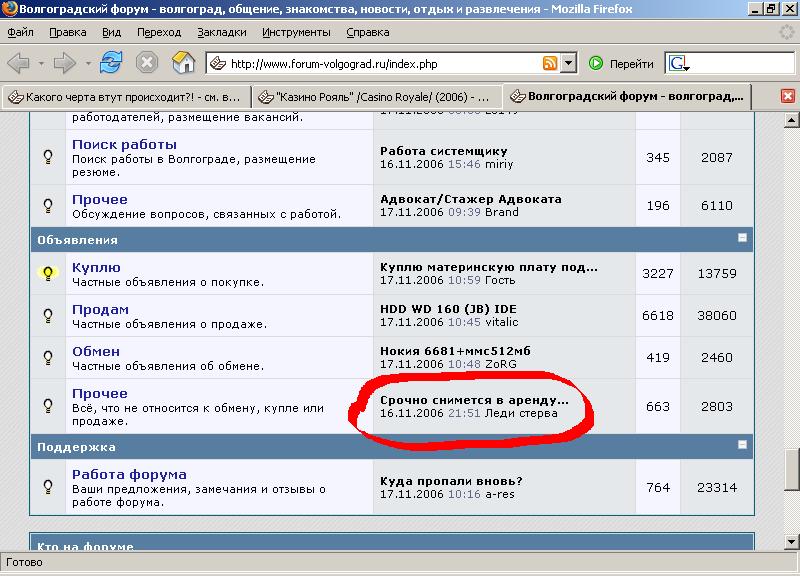
Task: Open the Срочно снимется в аренду topic
Action: [474, 400]
